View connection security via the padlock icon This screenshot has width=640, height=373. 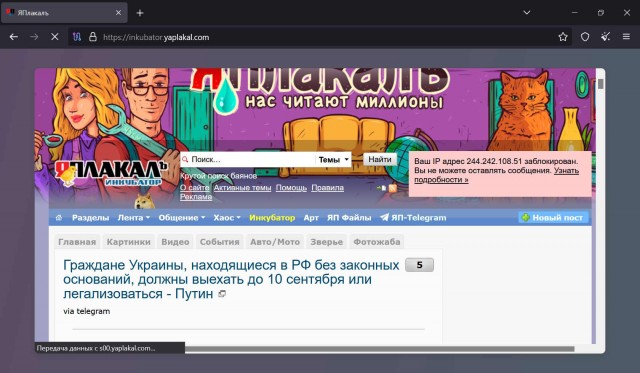click(93, 37)
